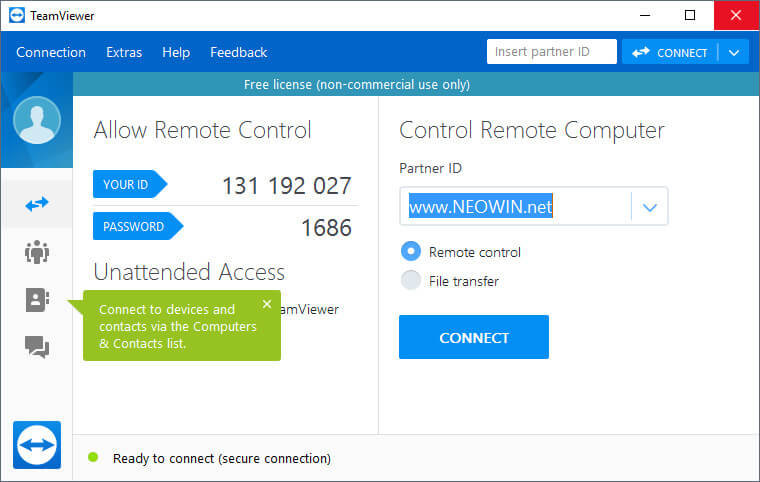This screenshot has width=760, height=482.
Task: Click the Partner ID text field
Action: point(515,207)
